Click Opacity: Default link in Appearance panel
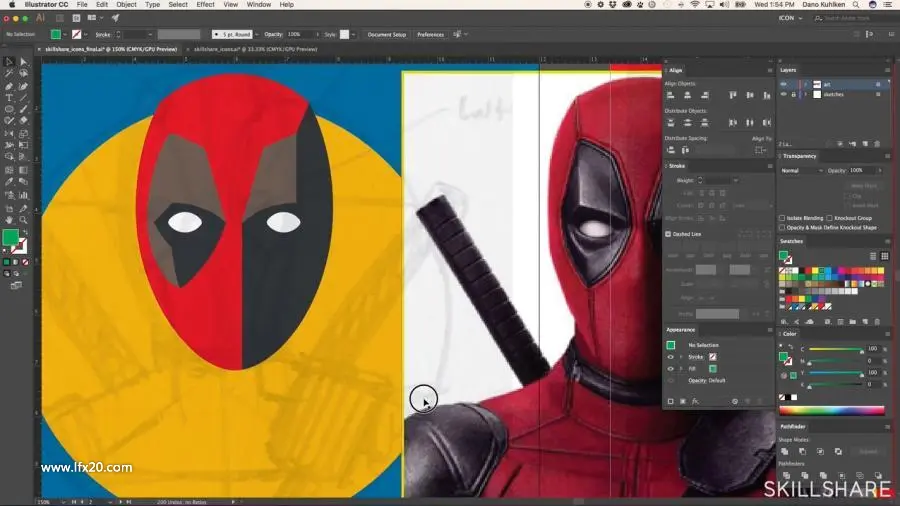This screenshot has height=506, width=900. [x=707, y=380]
